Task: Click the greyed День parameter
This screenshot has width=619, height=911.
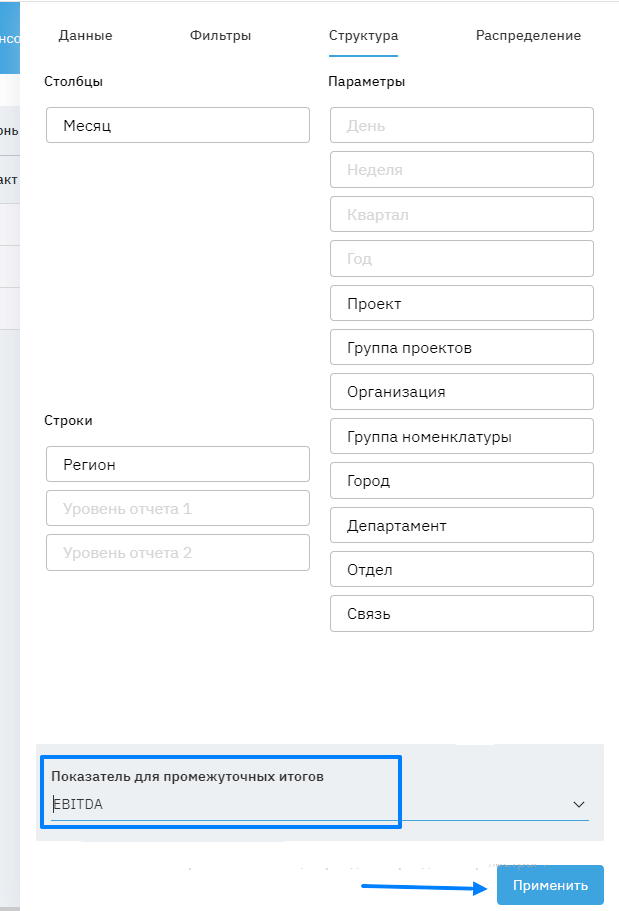Action: (462, 126)
